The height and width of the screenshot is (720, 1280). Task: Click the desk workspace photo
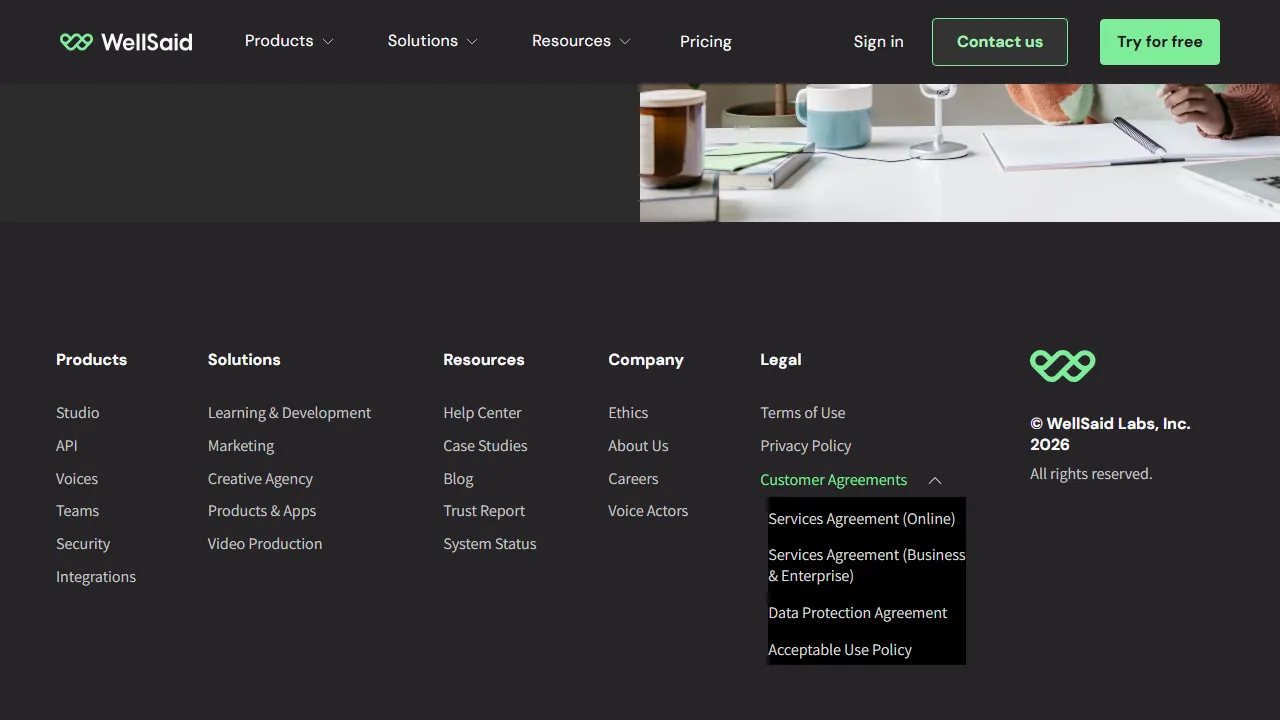[x=960, y=153]
